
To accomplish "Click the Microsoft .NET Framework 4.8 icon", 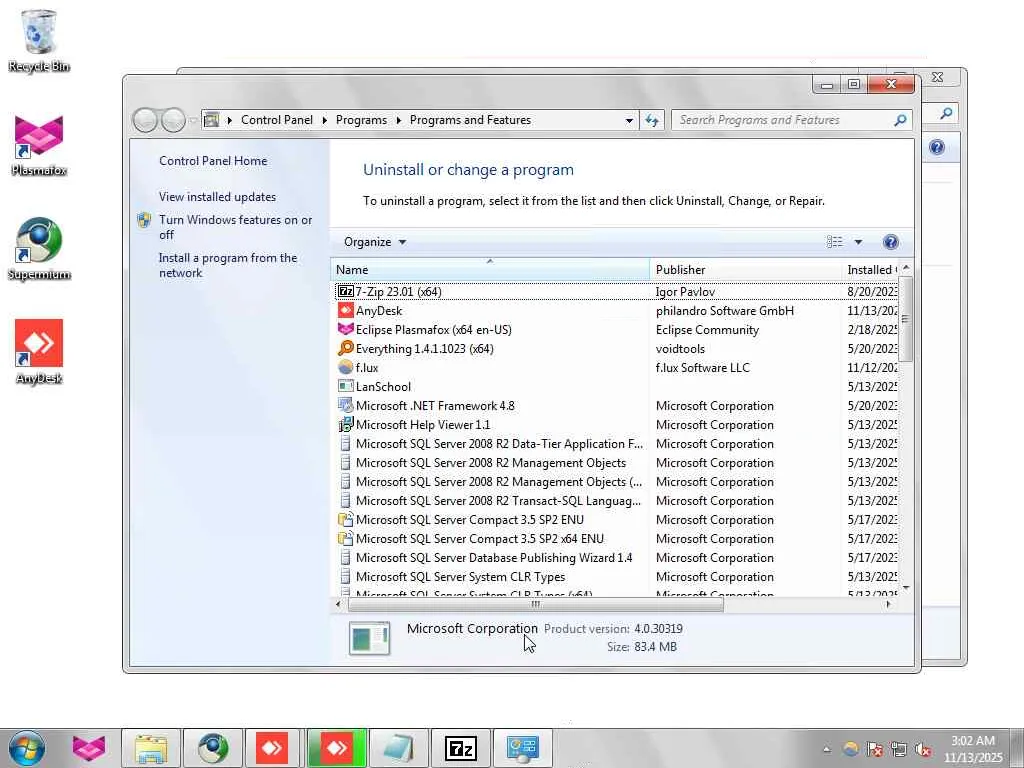I will [x=345, y=406].
